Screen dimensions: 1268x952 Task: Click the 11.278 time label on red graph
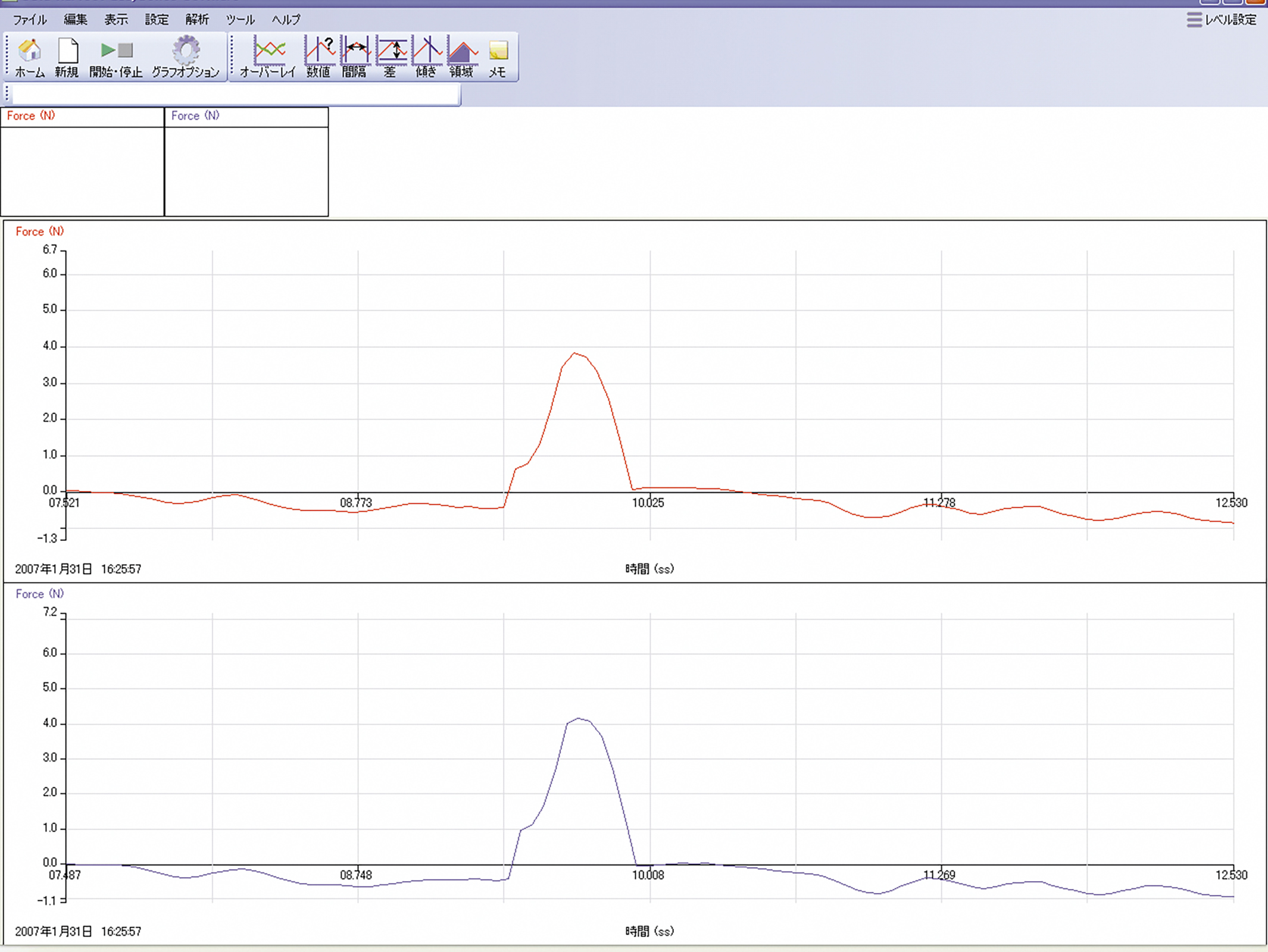point(939,503)
